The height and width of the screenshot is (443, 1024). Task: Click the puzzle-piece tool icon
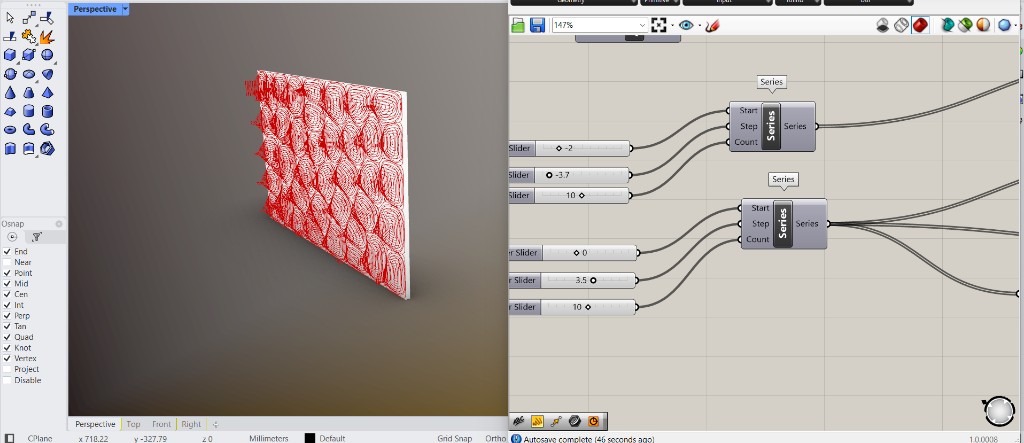(x=29, y=37)
